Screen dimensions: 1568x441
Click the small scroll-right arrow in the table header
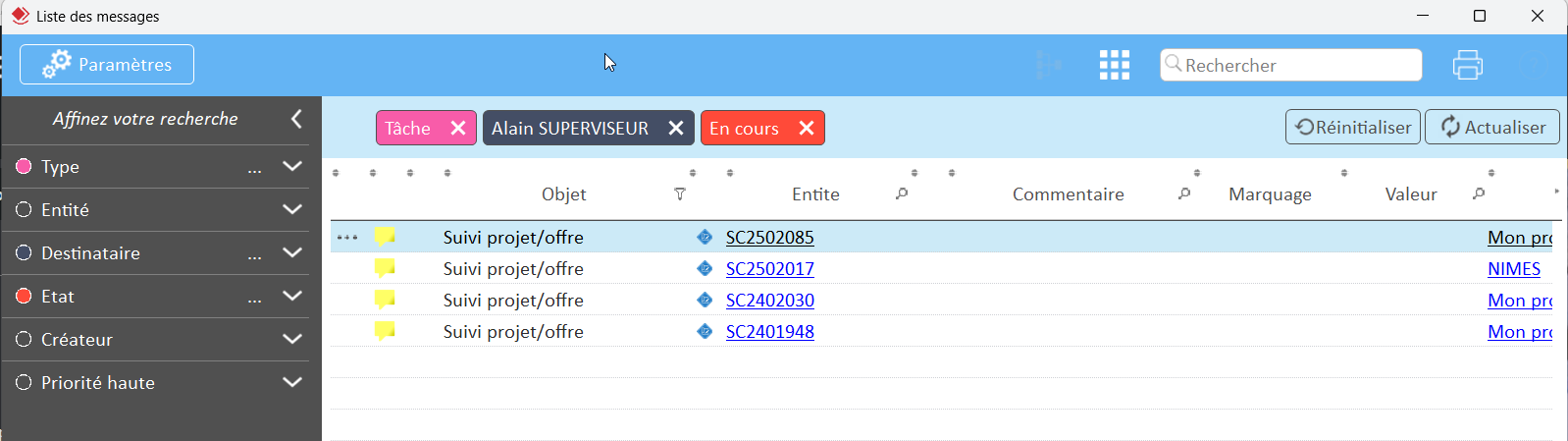point(1556,192)
